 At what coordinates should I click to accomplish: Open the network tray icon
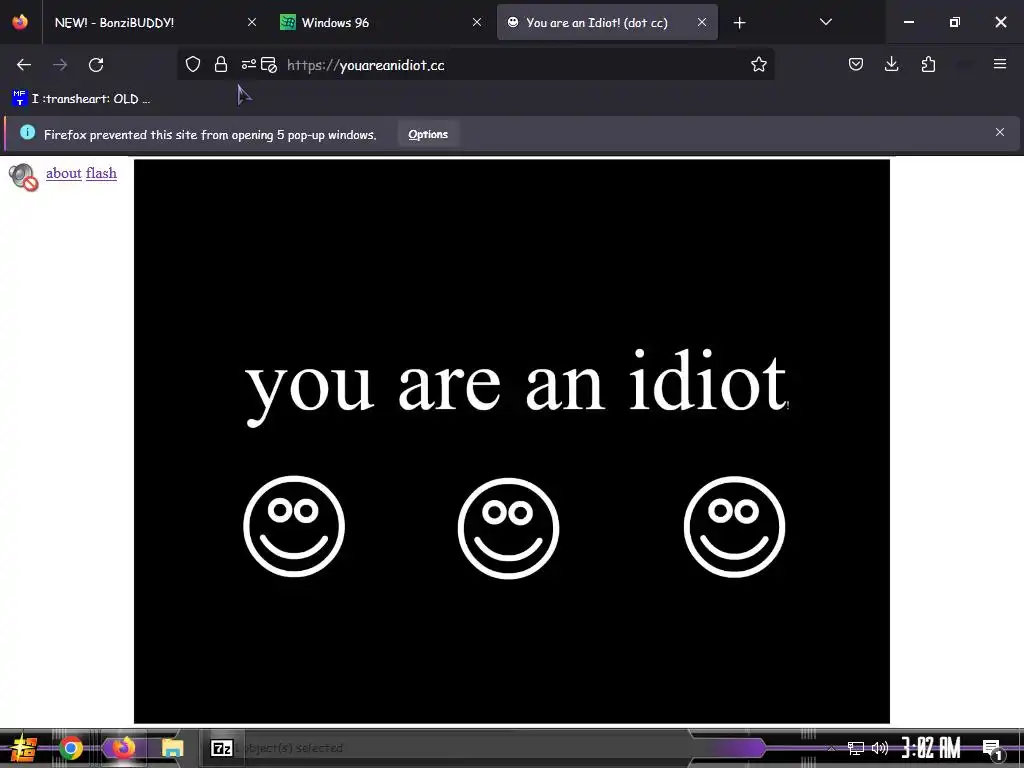tap(855, 748)
